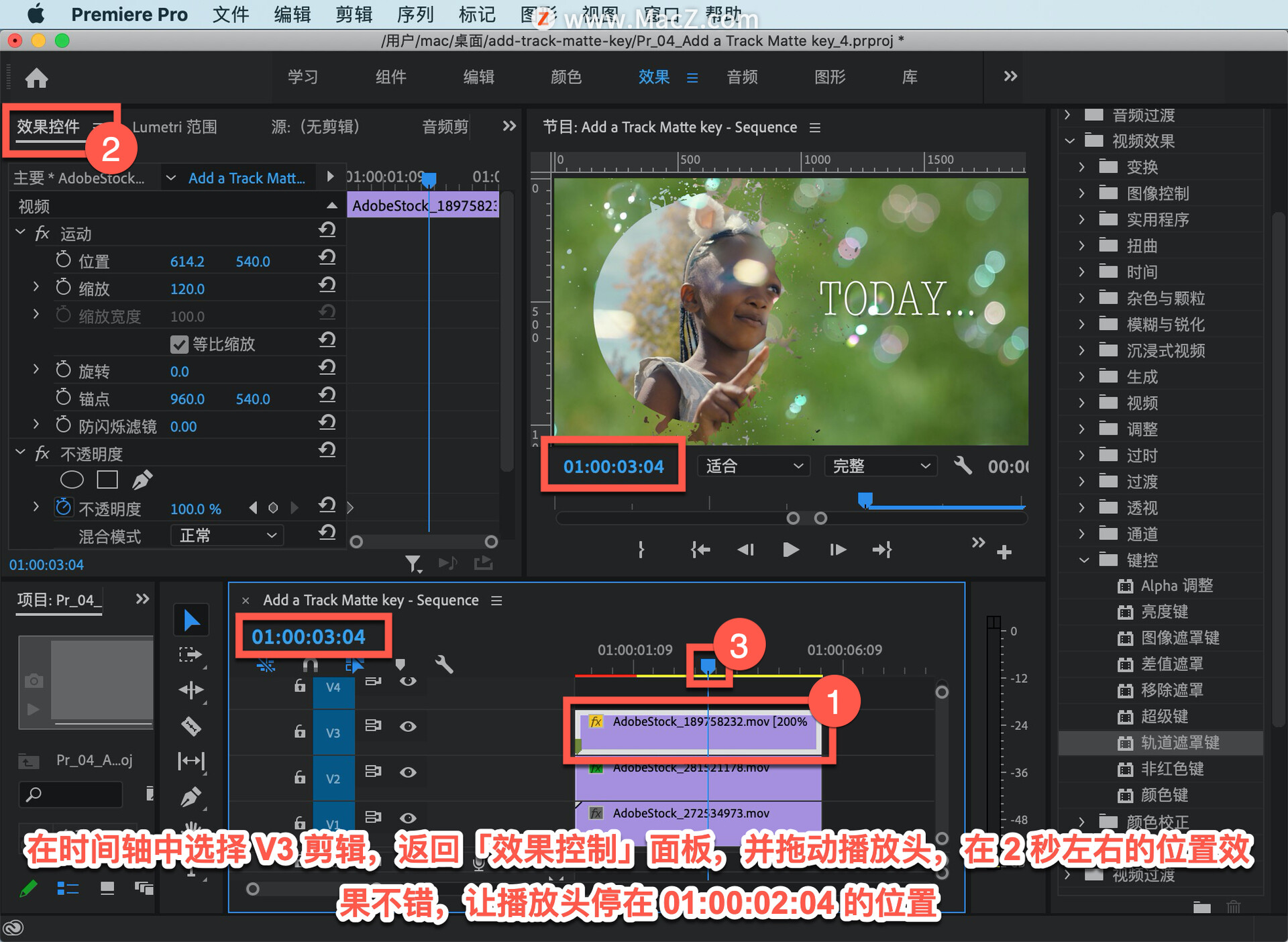Play the program monitor
Image resolution: width=1288 pixels, height=942 pixels.
(x=791, y=550)
